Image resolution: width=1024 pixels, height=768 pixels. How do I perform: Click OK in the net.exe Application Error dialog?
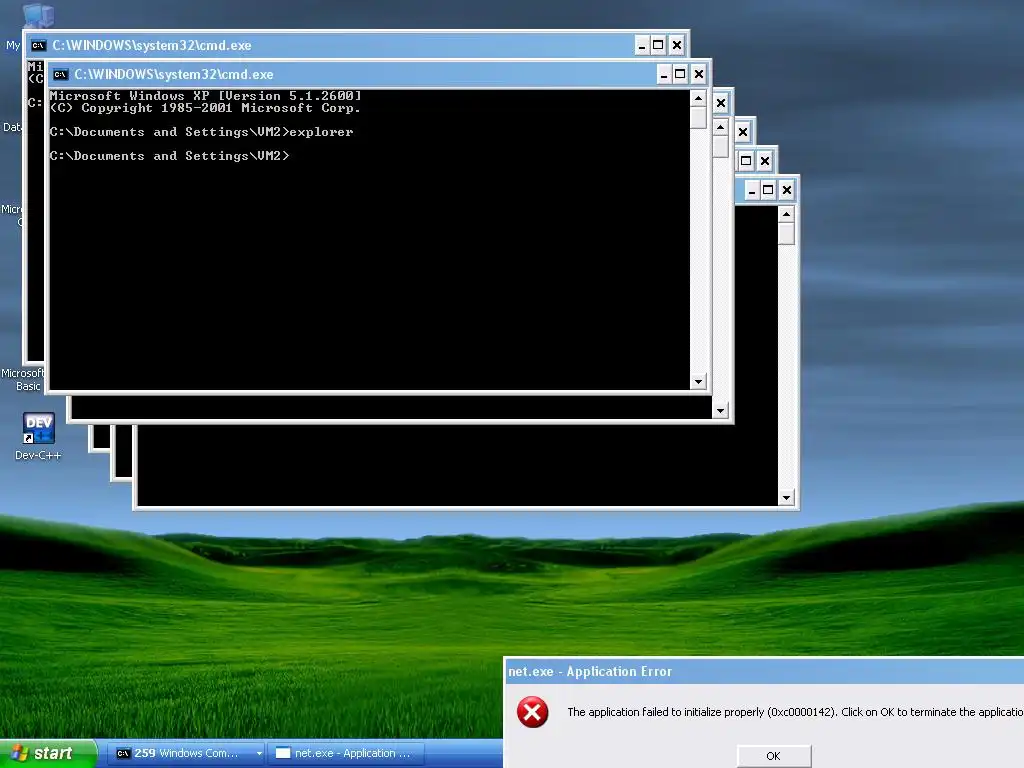click(x=773, y=756)
